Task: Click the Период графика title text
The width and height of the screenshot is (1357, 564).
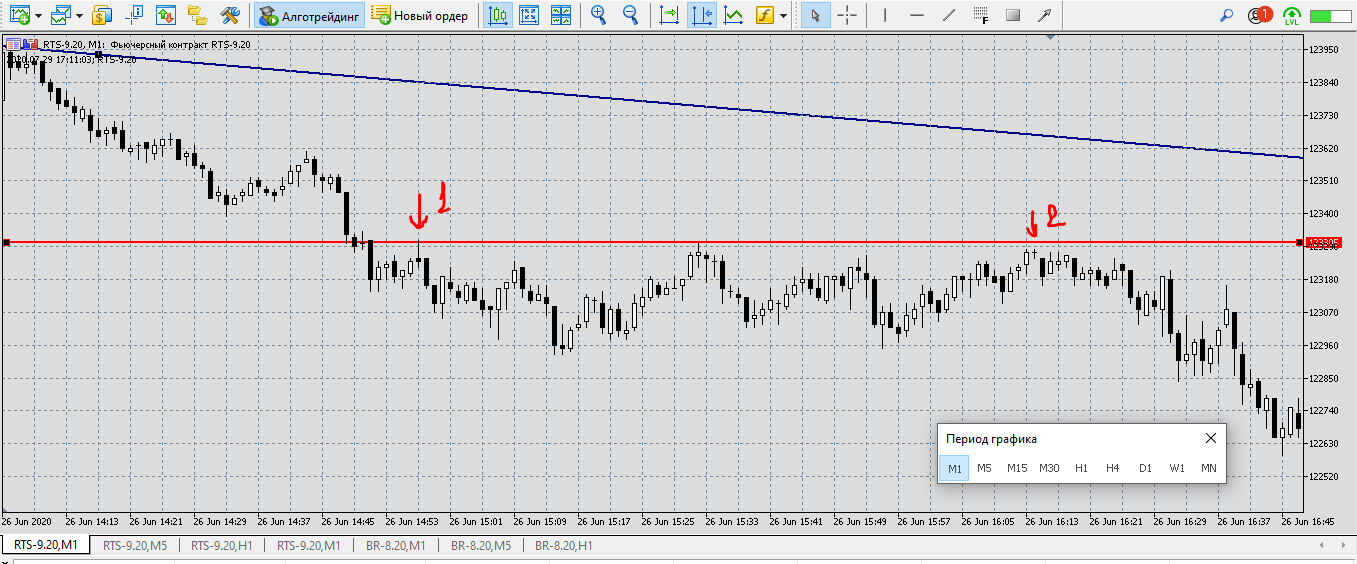Action: [x=991, y=439]
